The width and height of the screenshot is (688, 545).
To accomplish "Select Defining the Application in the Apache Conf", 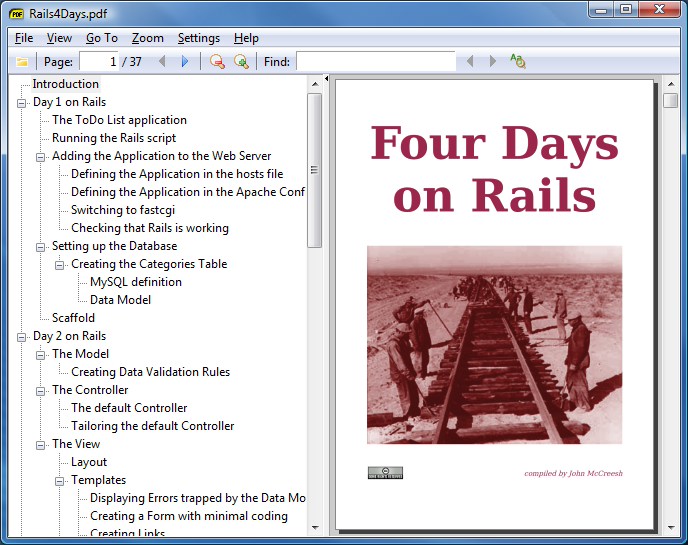I will pyautogui.click(x=188, y=192).
